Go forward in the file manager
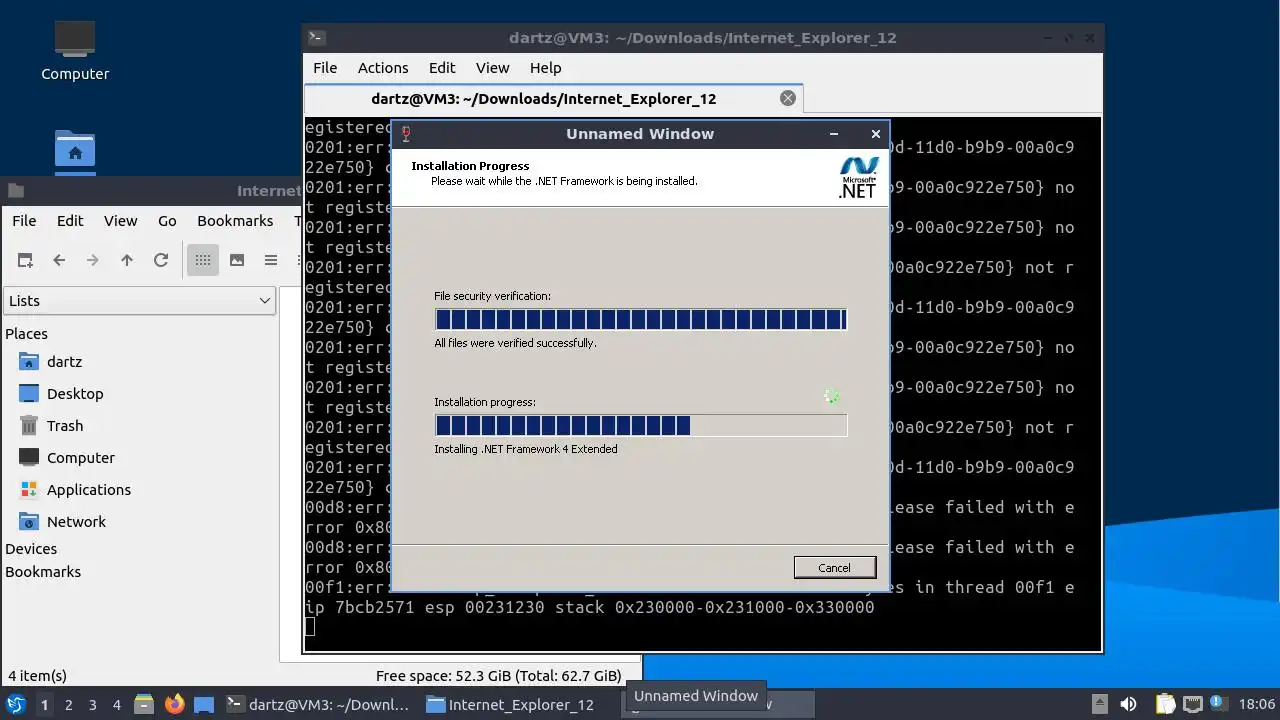 coord(93,260)
